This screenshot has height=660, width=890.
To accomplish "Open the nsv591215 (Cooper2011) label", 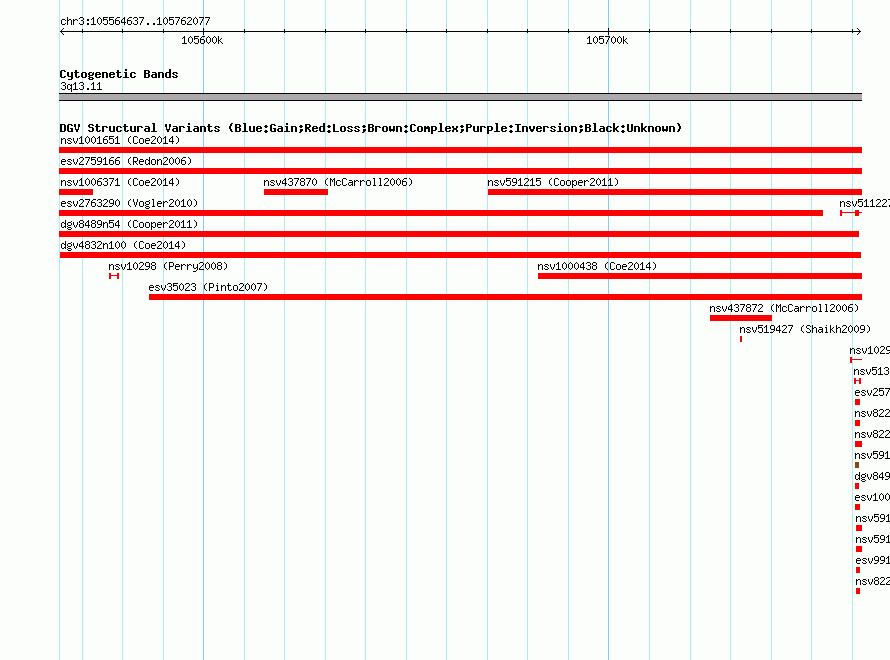I will tap(553, 182).
